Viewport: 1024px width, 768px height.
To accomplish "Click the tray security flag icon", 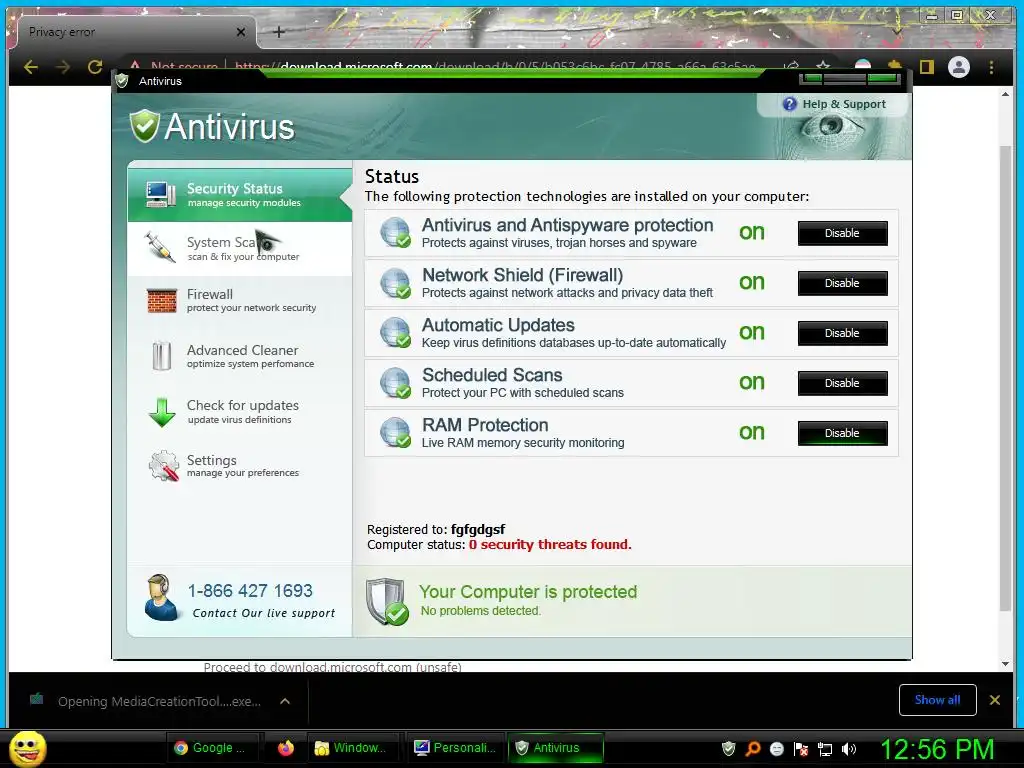I will point(801,748).
